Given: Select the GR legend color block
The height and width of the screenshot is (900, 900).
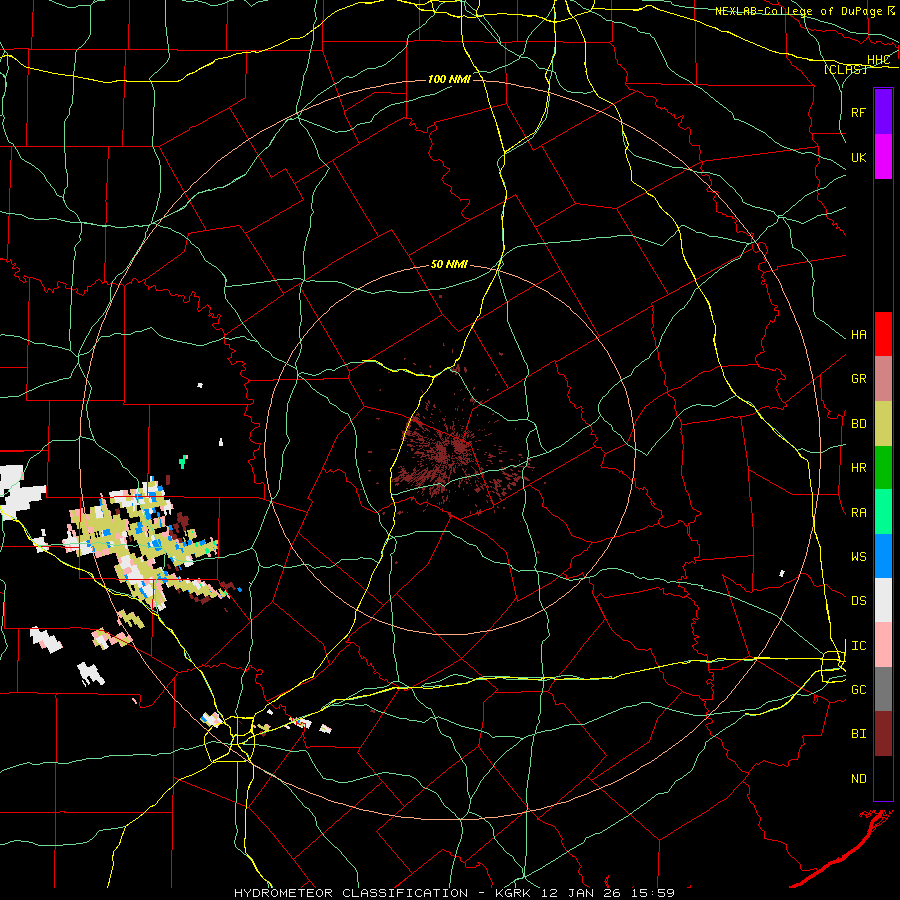Looking at the screenshot, I should [883, 379].
